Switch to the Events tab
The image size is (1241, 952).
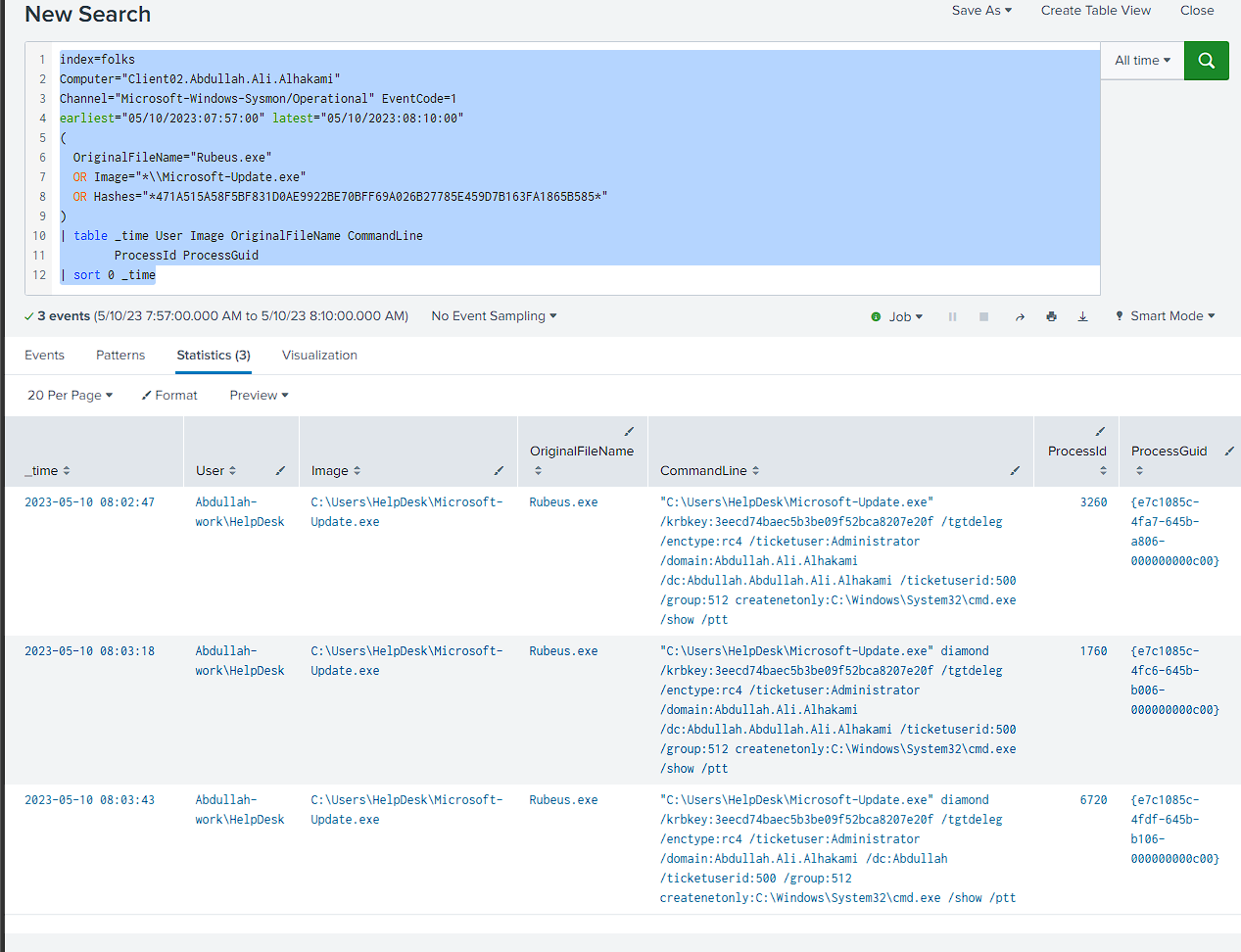tap(44, 356)
